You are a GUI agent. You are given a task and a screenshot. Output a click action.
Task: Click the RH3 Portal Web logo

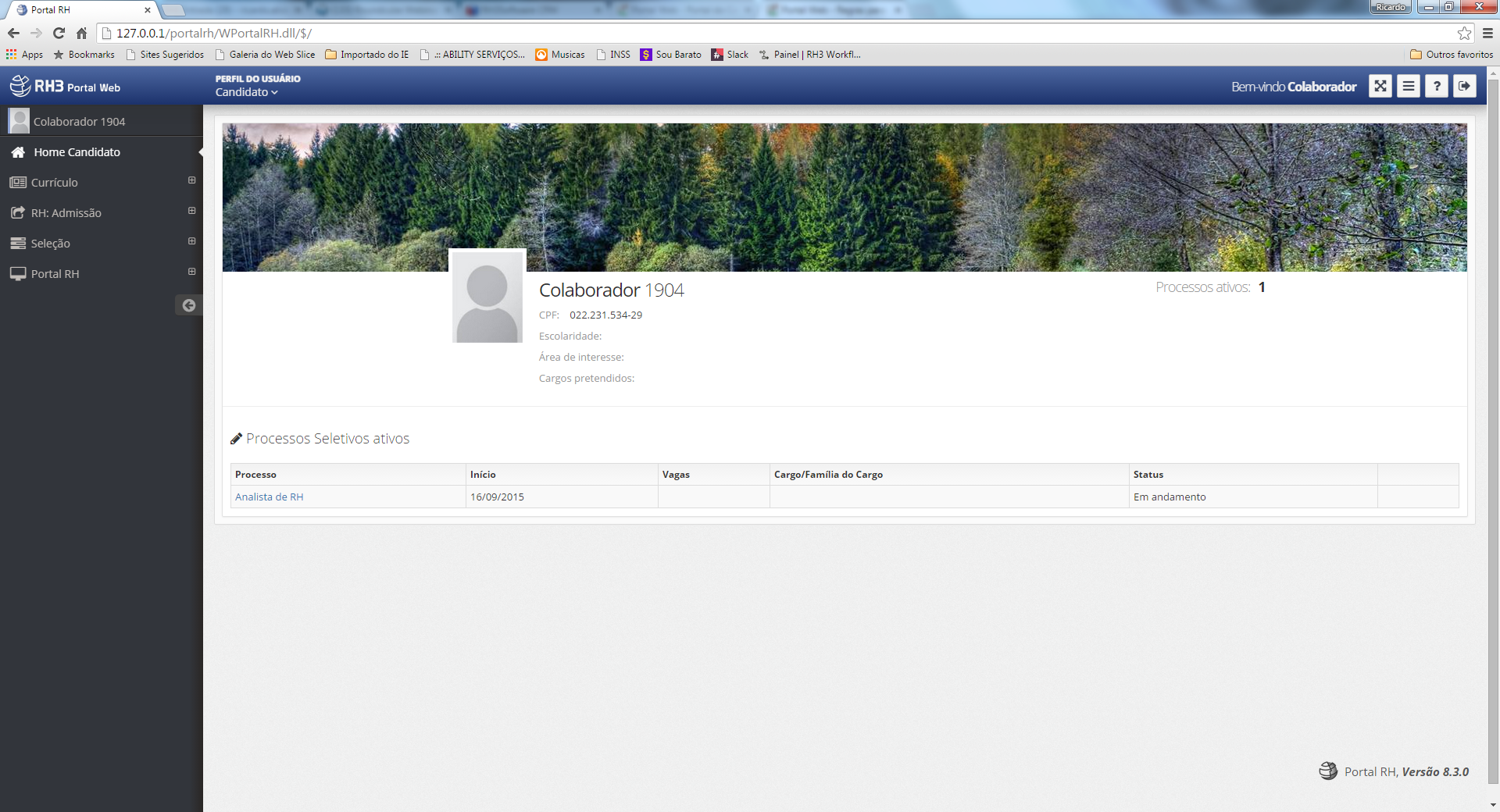[x=66, y=87]
